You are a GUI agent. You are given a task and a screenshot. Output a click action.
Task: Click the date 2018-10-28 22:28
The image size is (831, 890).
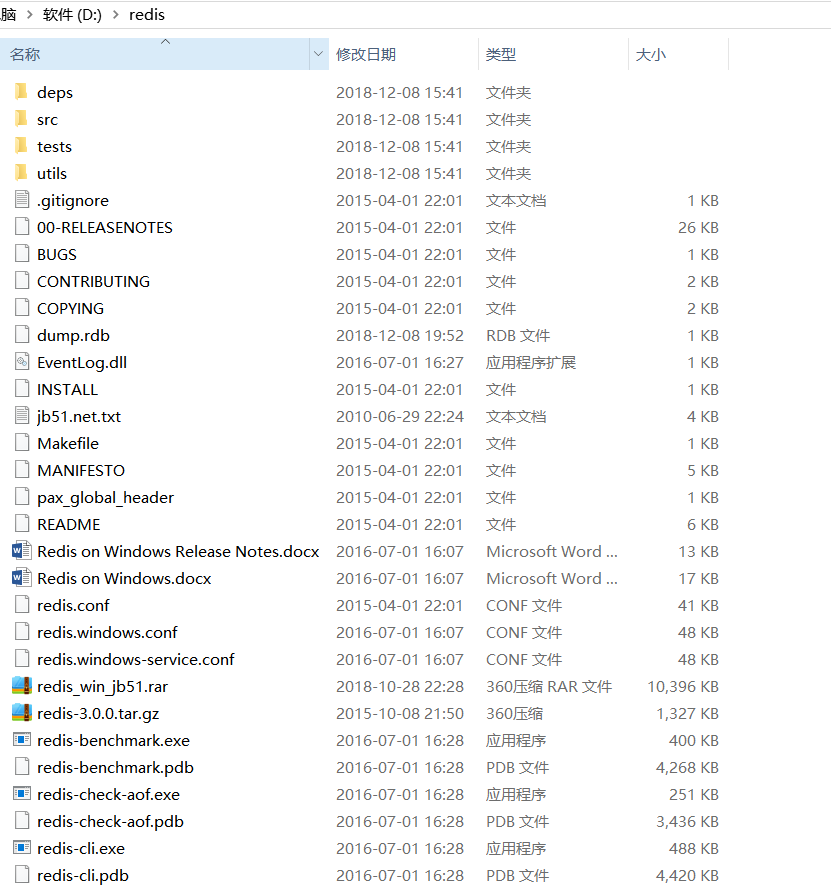pyautogui.click(x=400, y=686)
